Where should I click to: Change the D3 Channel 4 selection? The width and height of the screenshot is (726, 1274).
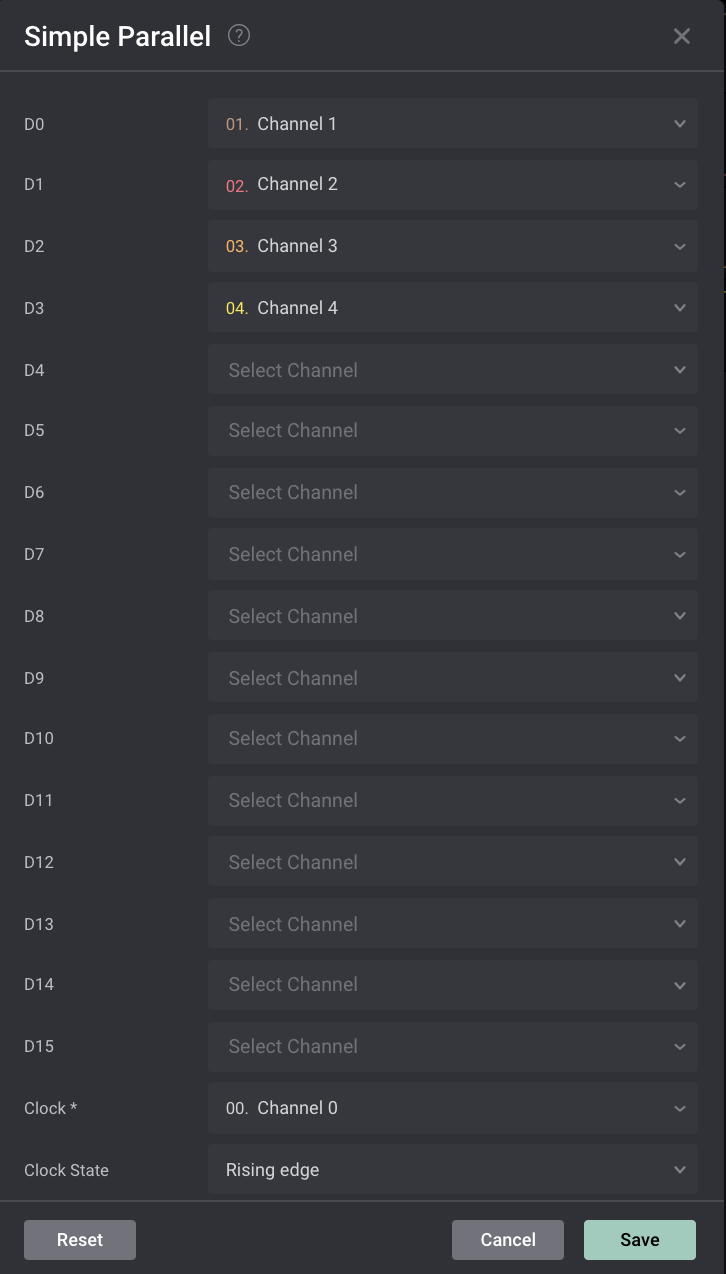pyautogui.click(x=452, y=308)
